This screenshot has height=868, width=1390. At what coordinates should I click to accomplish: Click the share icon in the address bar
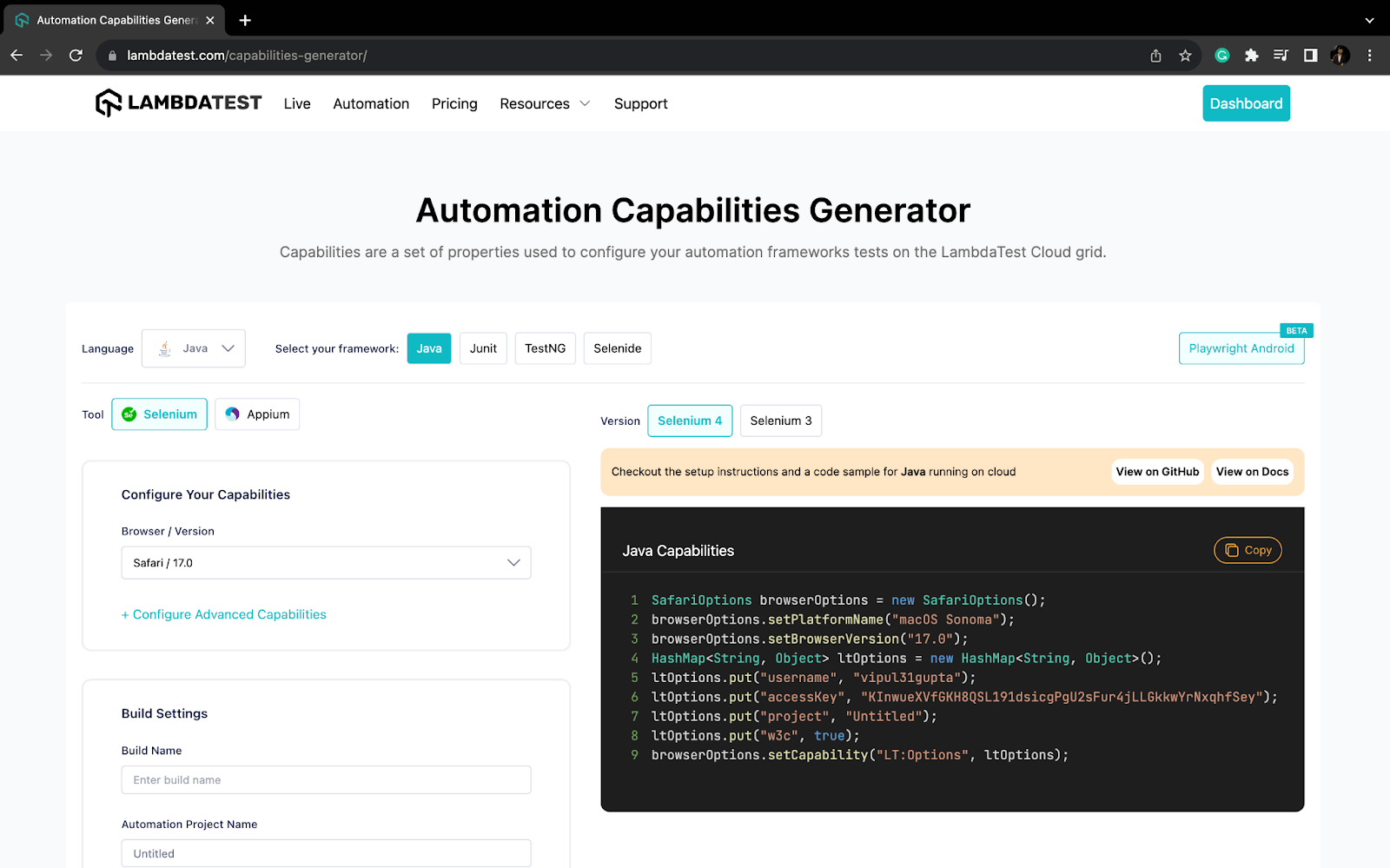(1155, 55)
